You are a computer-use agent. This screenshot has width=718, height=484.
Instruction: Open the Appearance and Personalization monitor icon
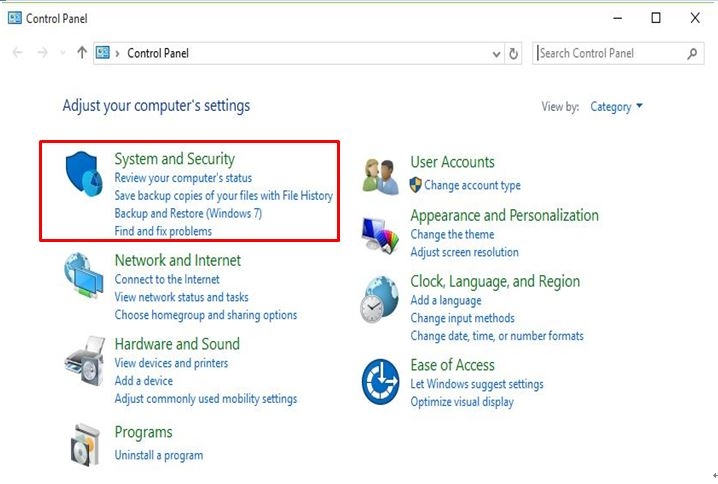pos(380,235)
